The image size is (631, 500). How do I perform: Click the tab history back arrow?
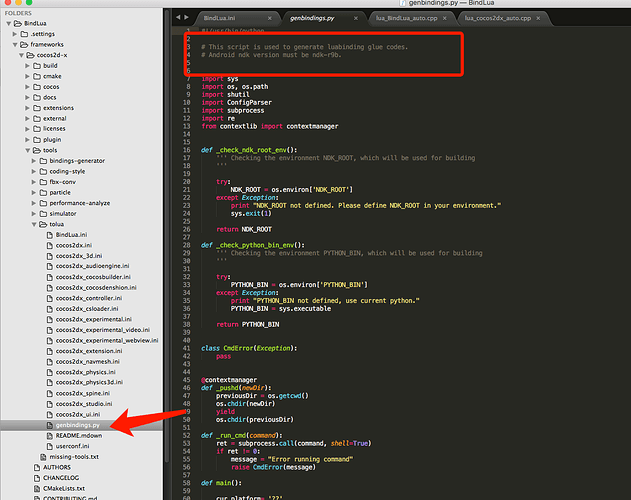point(178,17)
